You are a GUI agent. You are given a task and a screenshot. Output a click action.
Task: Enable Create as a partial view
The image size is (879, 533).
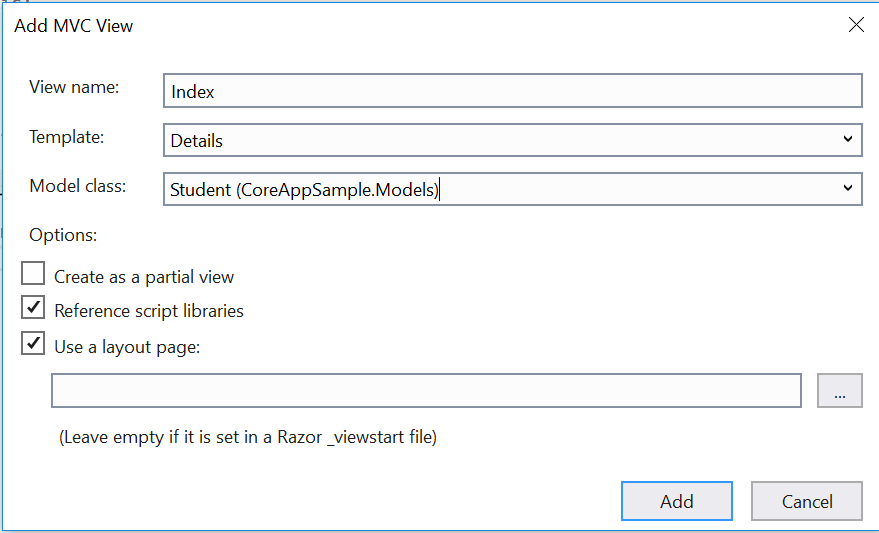33,274
